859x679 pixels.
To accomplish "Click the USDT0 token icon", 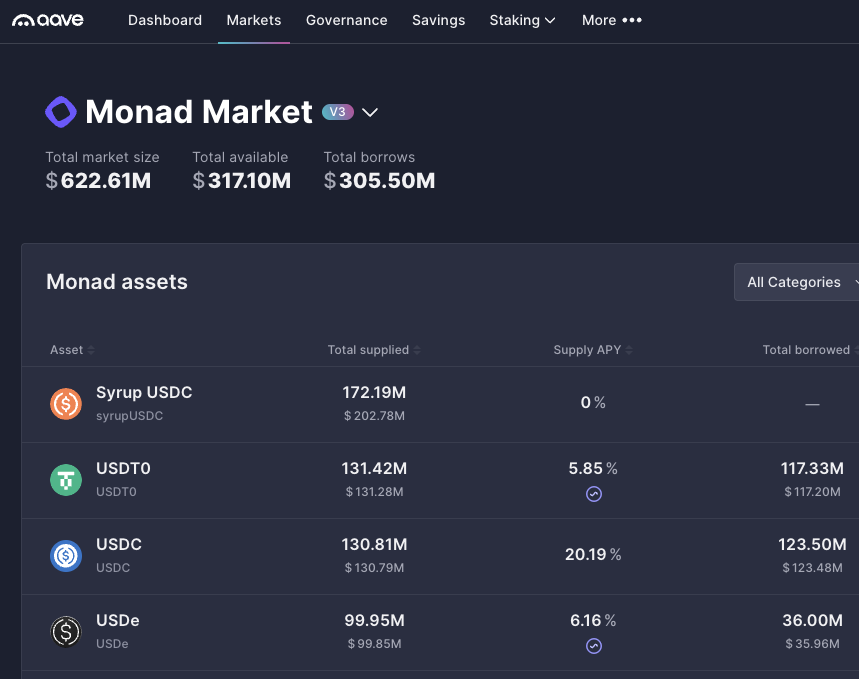I will click(x=66, y=480).
